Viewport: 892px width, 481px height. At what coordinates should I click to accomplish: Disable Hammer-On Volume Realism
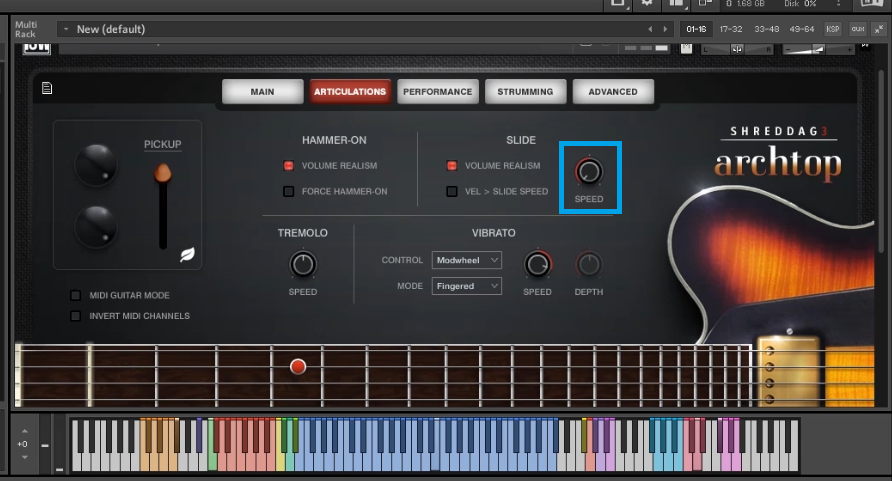288,165
